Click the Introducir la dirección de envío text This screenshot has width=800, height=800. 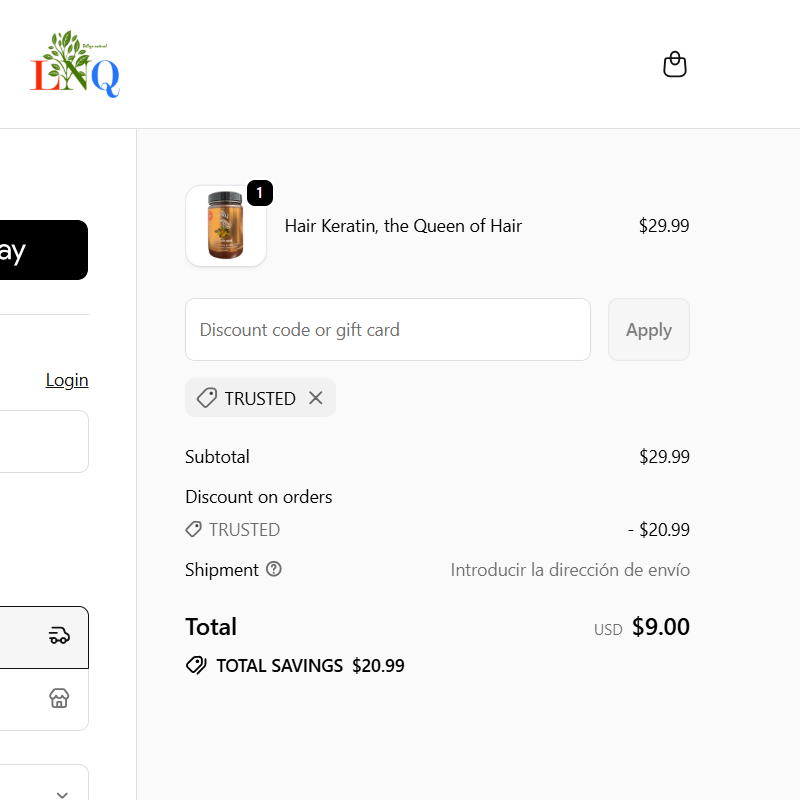coord(570,570)
